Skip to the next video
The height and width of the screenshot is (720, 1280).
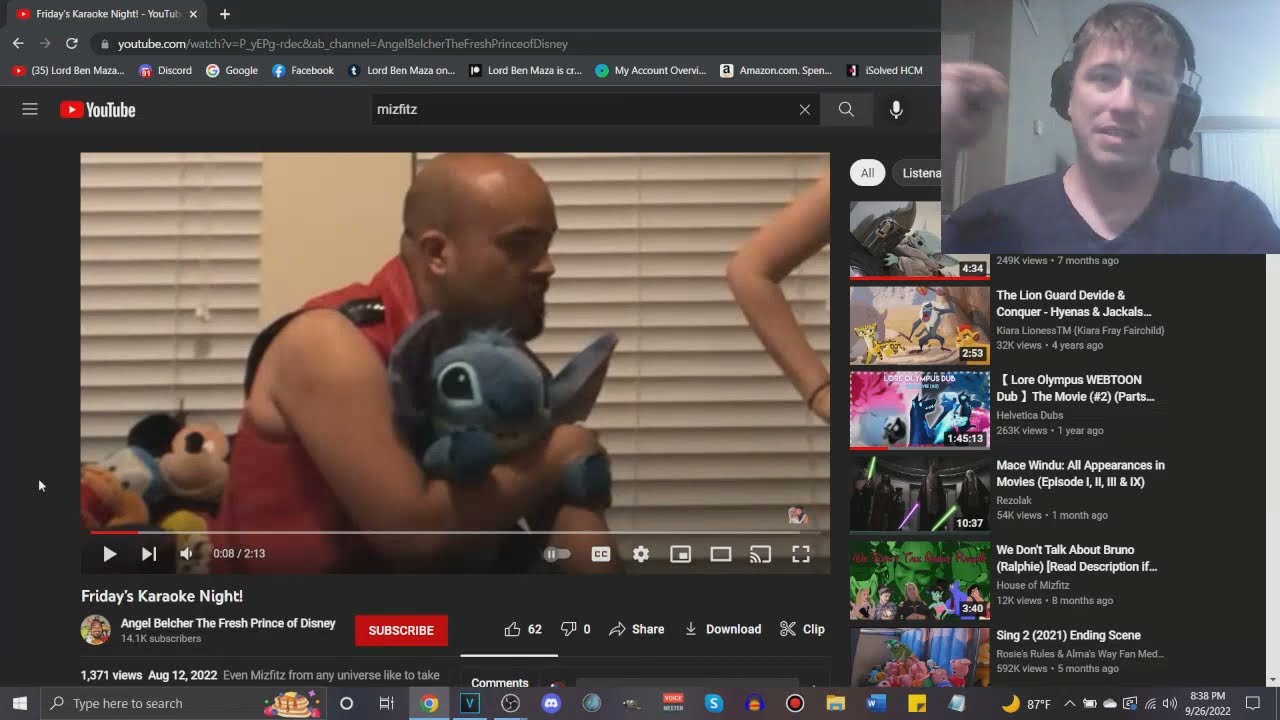point(148,553)
